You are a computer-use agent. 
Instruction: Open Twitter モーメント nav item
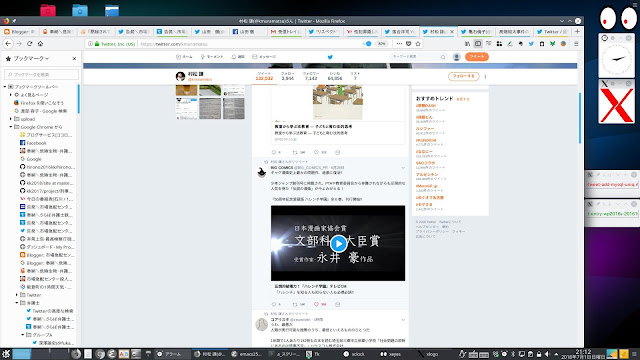pyautogui.click(x=212, y=57)
